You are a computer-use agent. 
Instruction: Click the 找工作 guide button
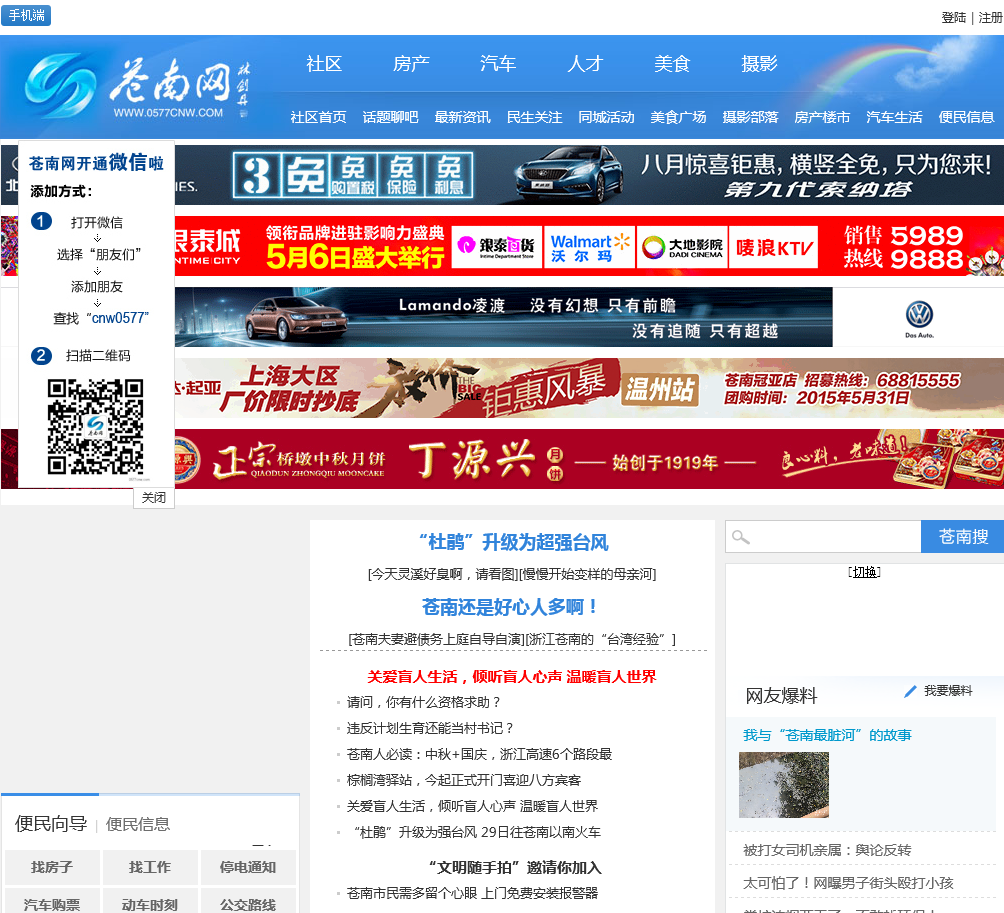click(150, 867)
